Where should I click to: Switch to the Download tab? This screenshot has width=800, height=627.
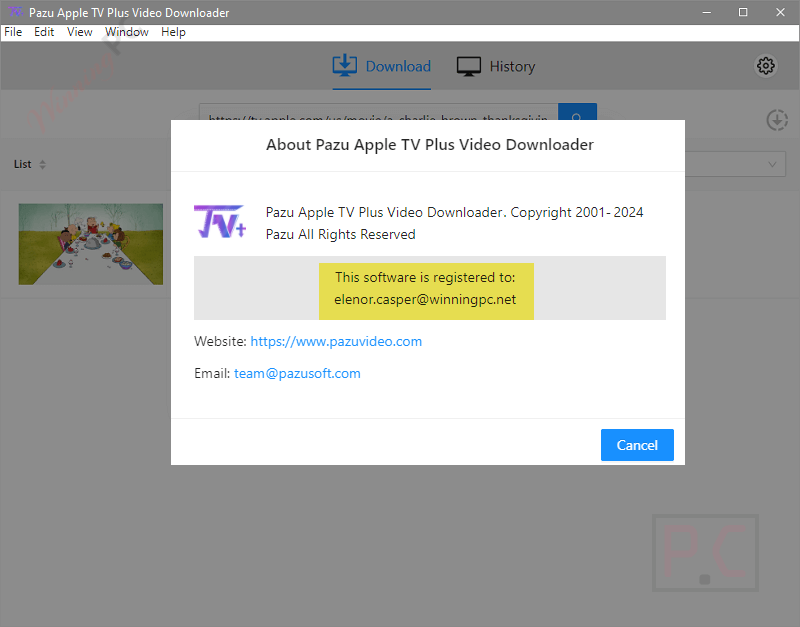pyautogui.click(x=382, y=66)
